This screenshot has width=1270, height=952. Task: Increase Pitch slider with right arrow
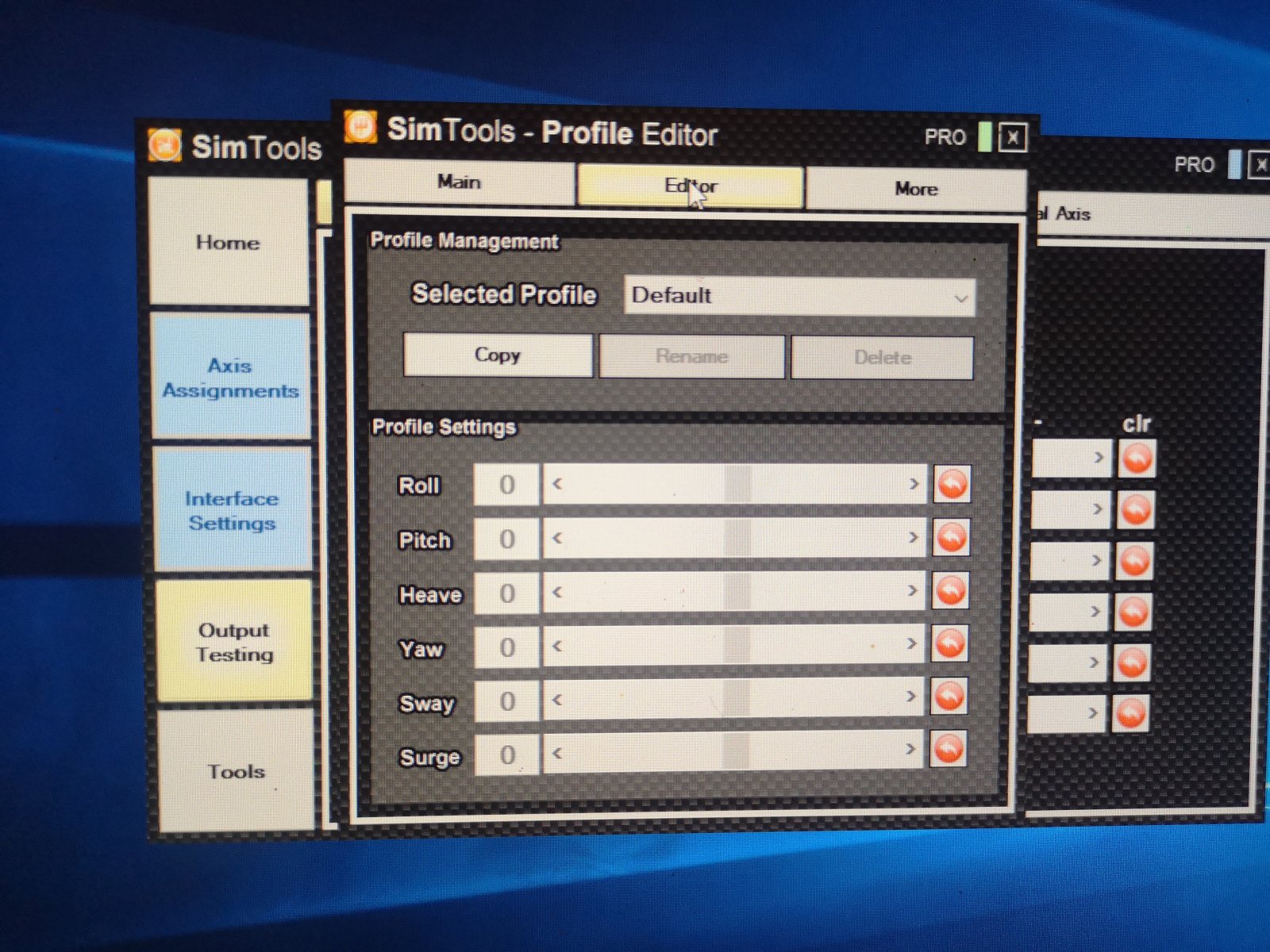click(x=913, y=537)
